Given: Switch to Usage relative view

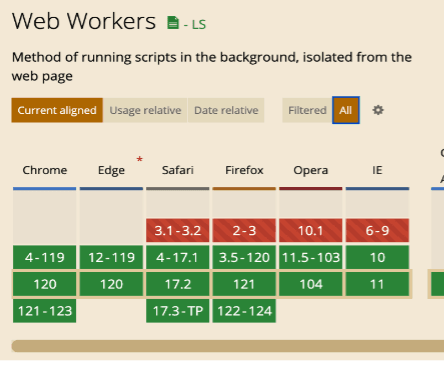Looking at the screenshot, I should [x=145, y=110].
